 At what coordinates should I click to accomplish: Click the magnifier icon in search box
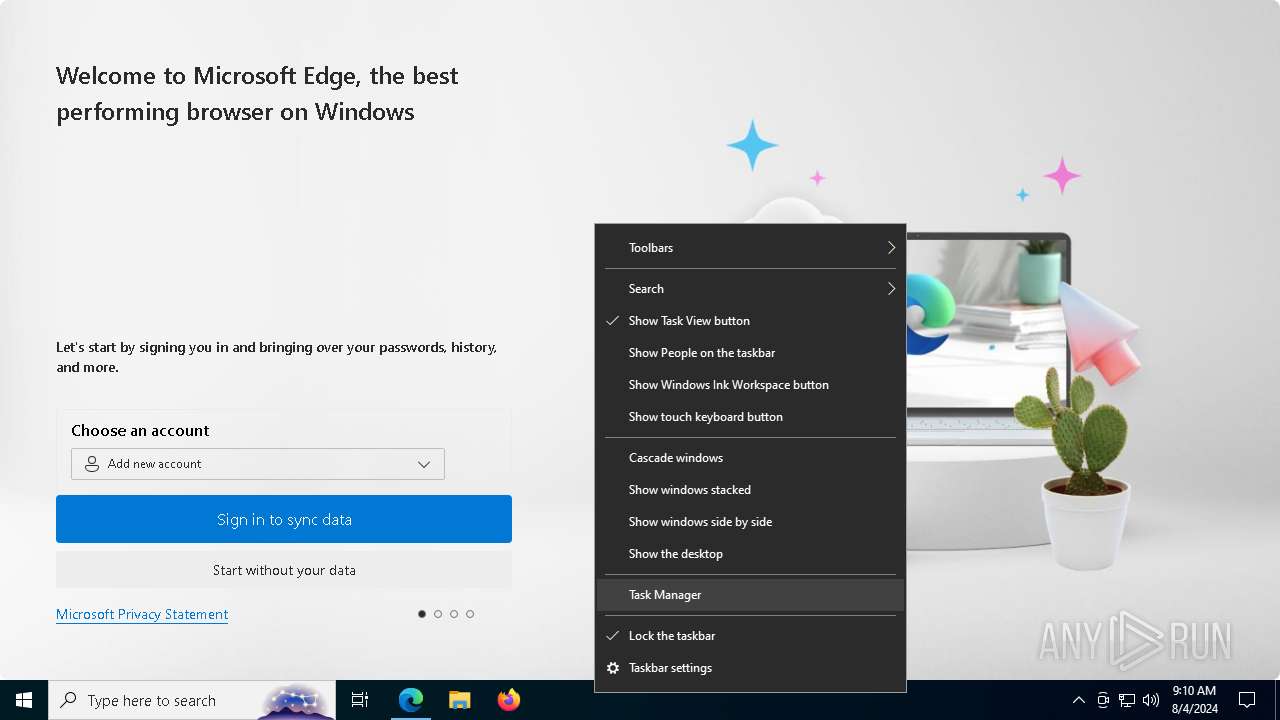pos(69,700)
